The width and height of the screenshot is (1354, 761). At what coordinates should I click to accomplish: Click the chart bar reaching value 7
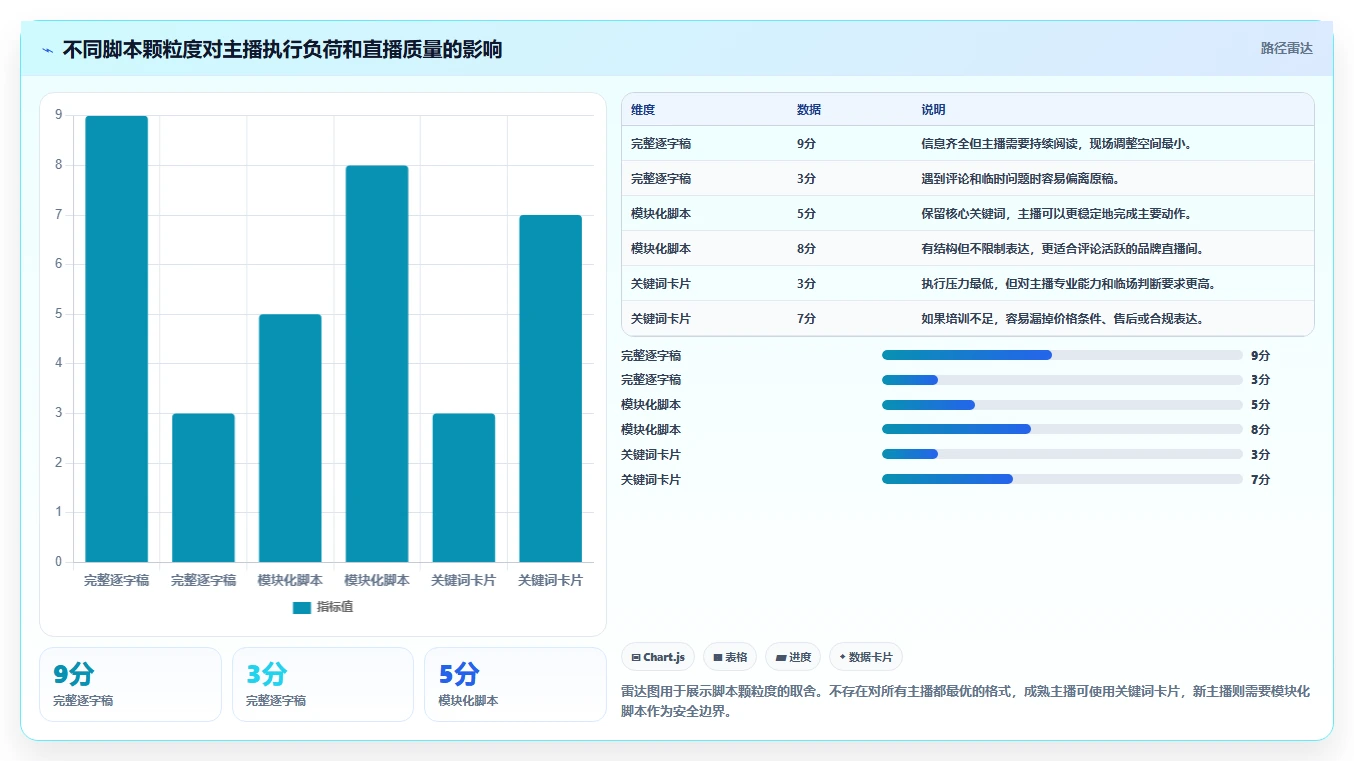[551, 388]
